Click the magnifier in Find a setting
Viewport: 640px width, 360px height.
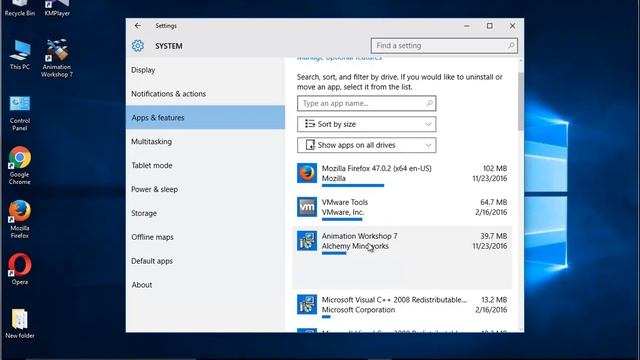(511, 46)
